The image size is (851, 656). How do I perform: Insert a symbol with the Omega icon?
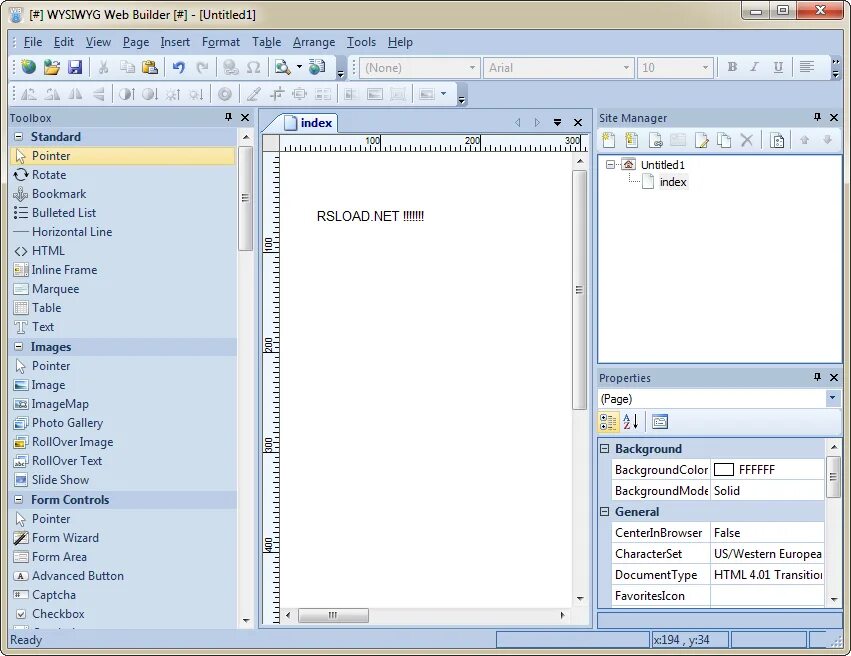pyautogui.click(x=253, y=67)
